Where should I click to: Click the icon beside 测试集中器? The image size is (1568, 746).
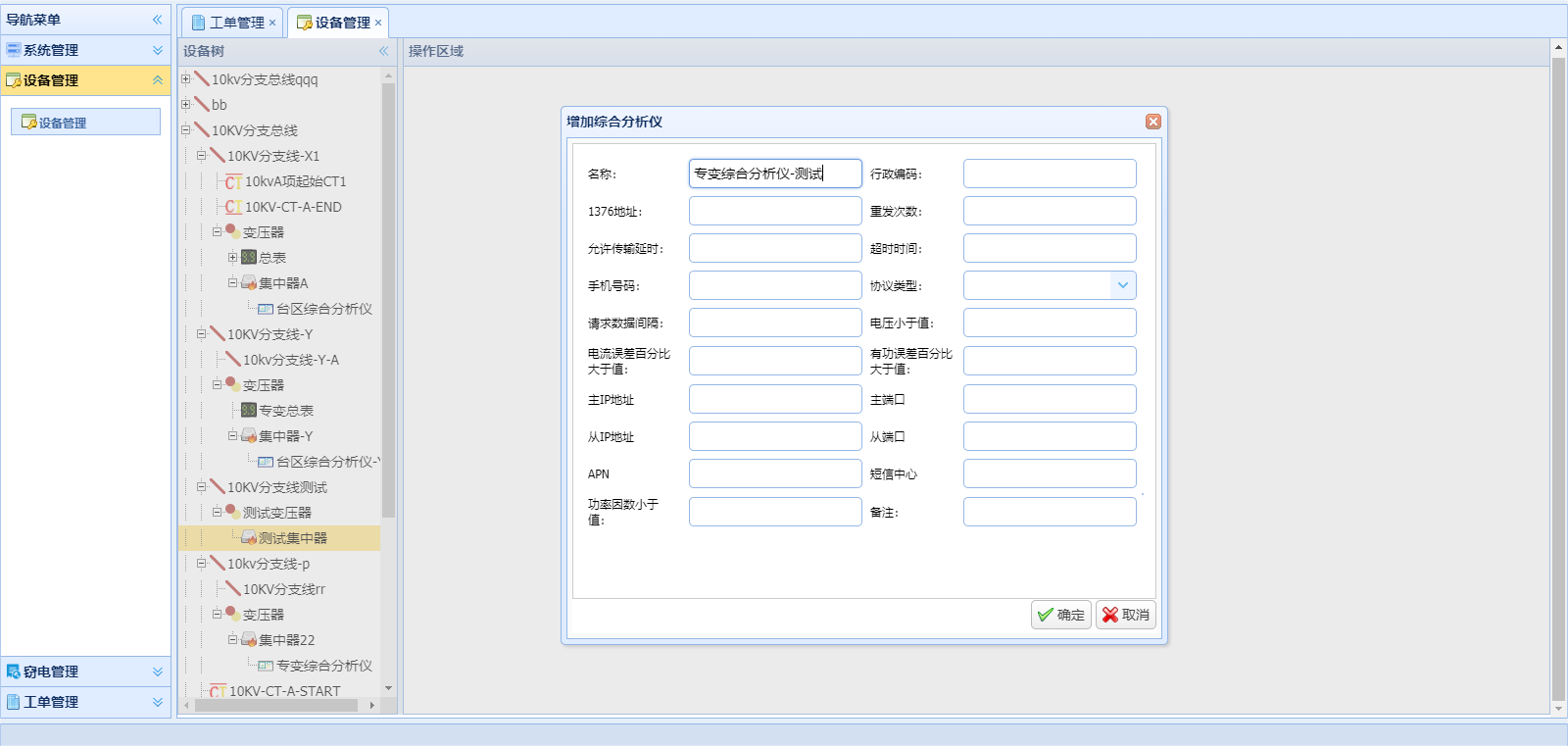(249, 537)
